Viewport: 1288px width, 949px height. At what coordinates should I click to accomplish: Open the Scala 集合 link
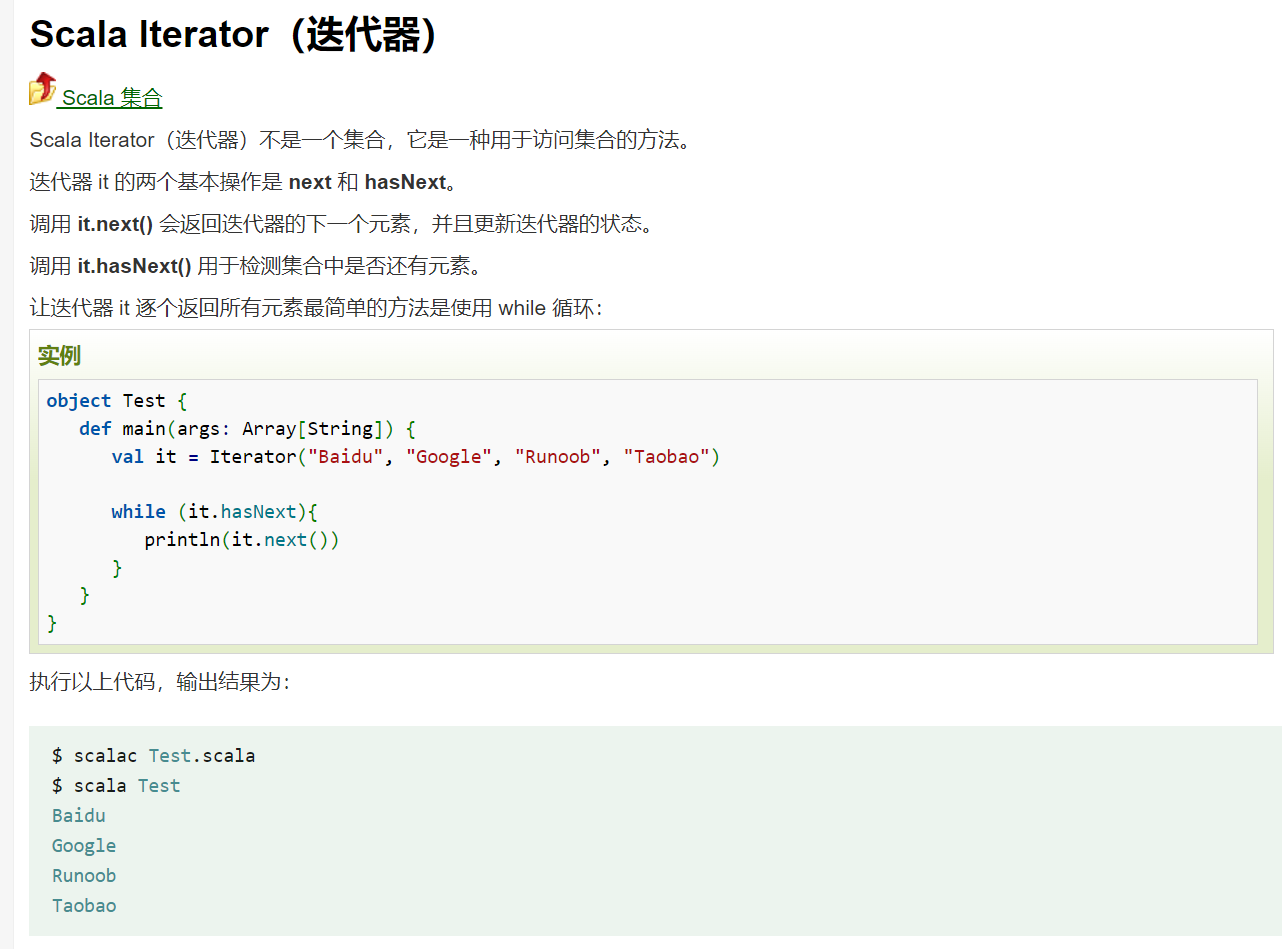(111, 98)
